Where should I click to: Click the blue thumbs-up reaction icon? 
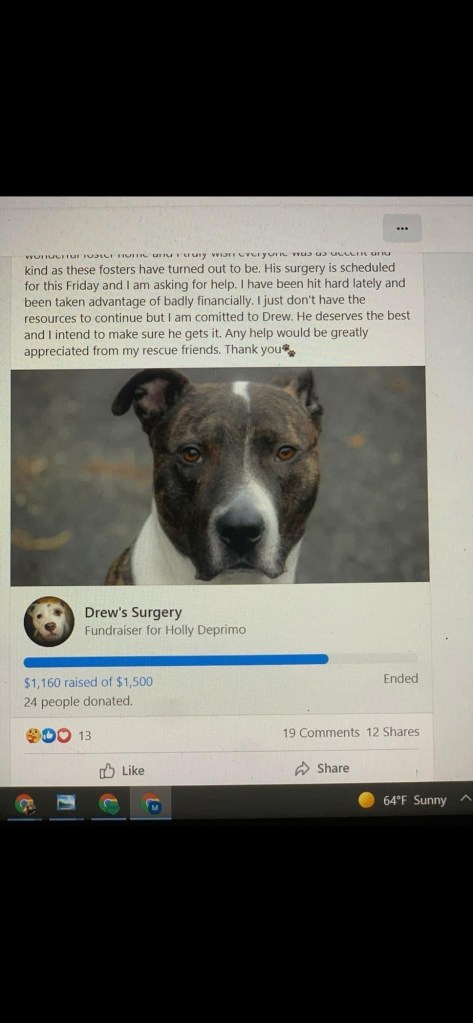(x=48, y=736)
